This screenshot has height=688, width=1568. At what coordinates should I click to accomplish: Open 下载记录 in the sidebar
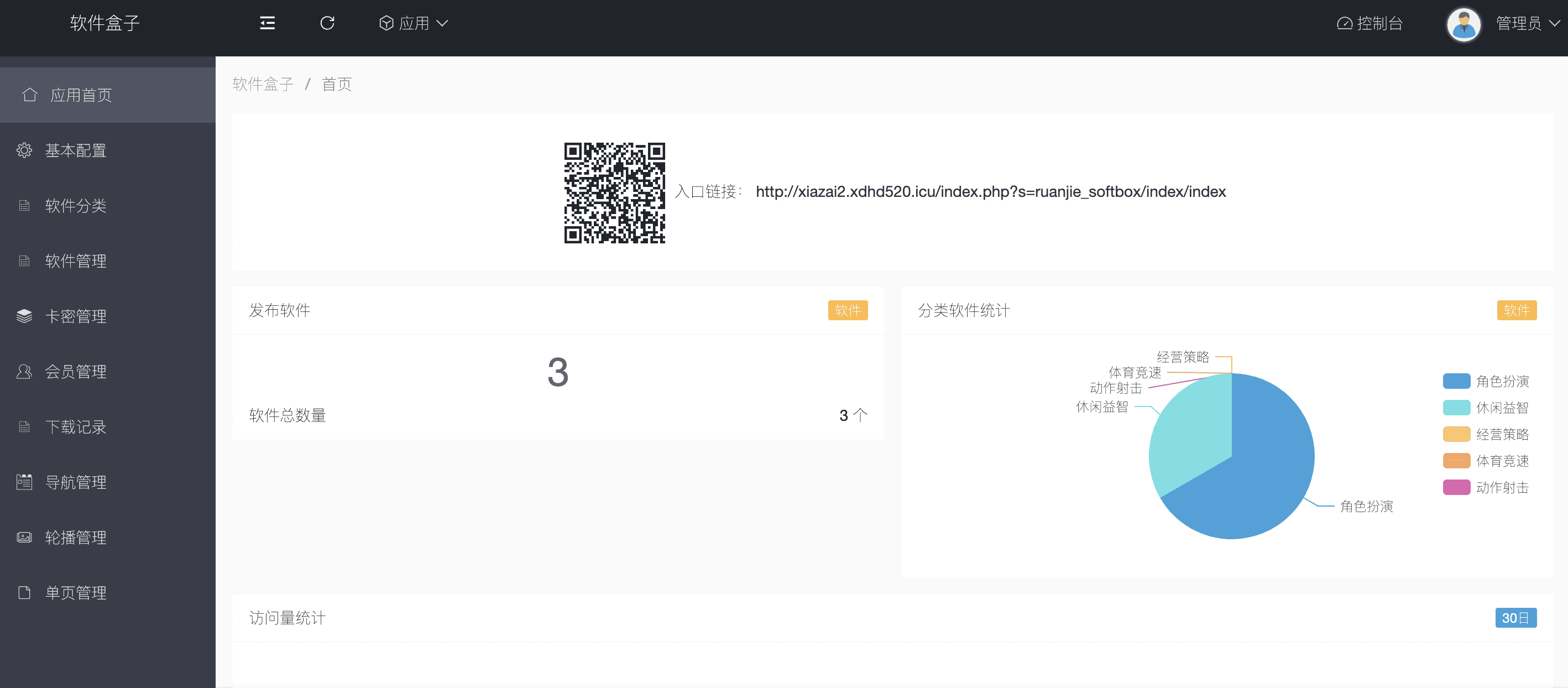click(108, 428)
